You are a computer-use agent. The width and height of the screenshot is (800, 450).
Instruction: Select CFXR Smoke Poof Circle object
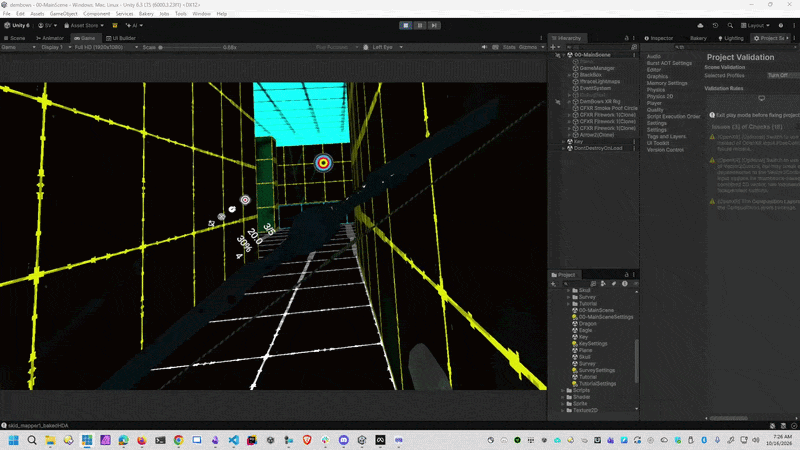pos(608,108)
